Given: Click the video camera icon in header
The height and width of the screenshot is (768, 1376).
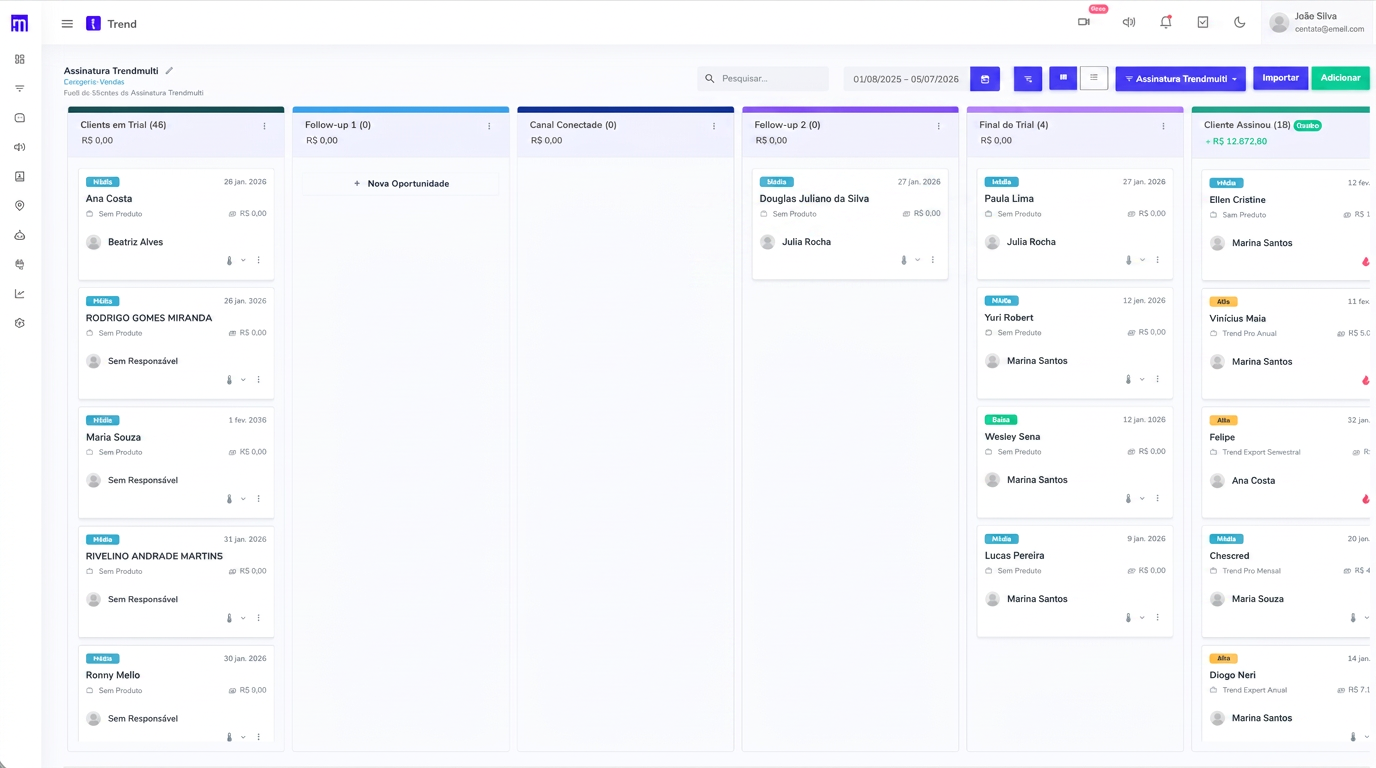Looking at the screenshot, I should [x=1084, y=22].
